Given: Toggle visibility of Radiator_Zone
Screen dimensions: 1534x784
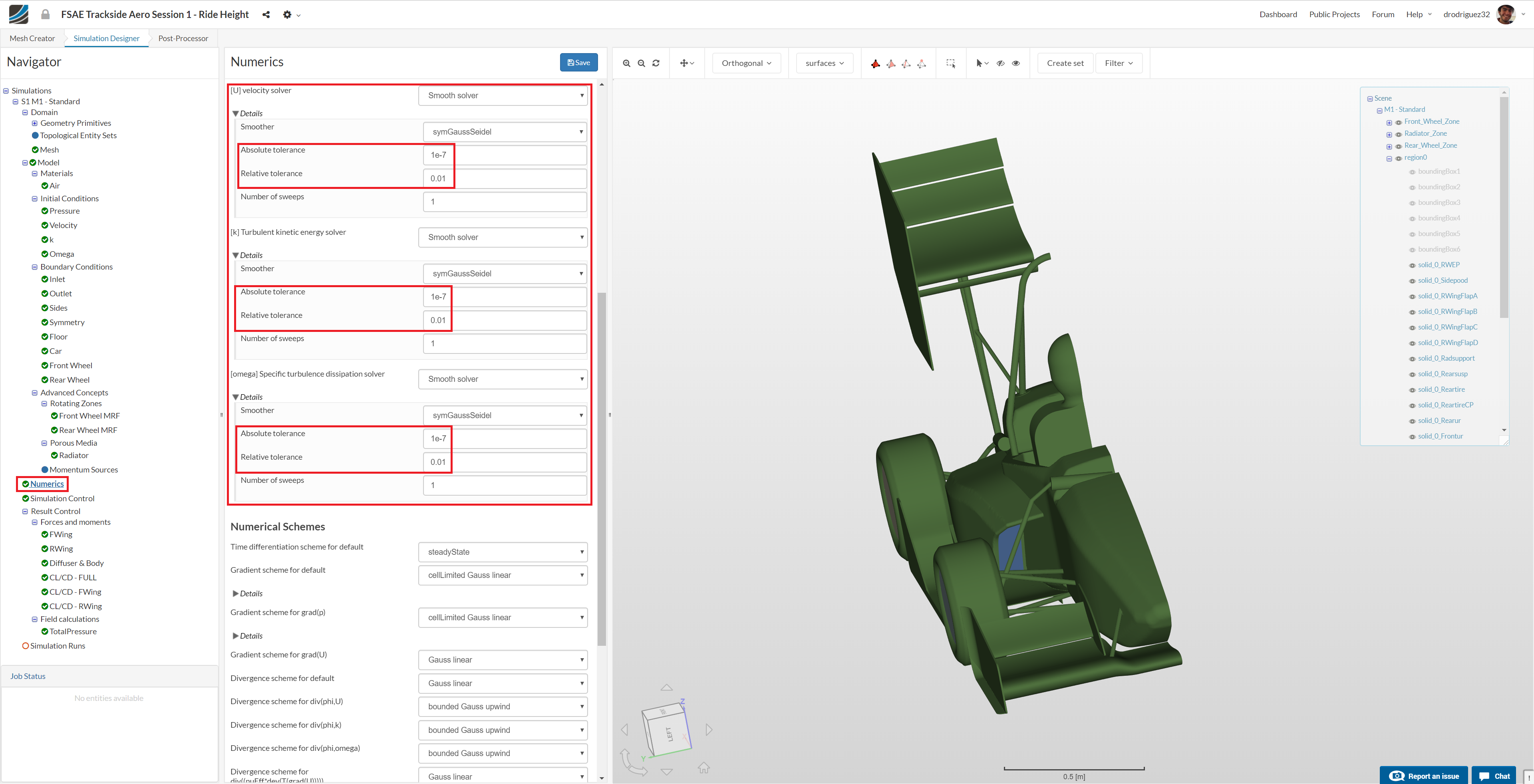Looking at the screenshot, I should pos(1398,135).
